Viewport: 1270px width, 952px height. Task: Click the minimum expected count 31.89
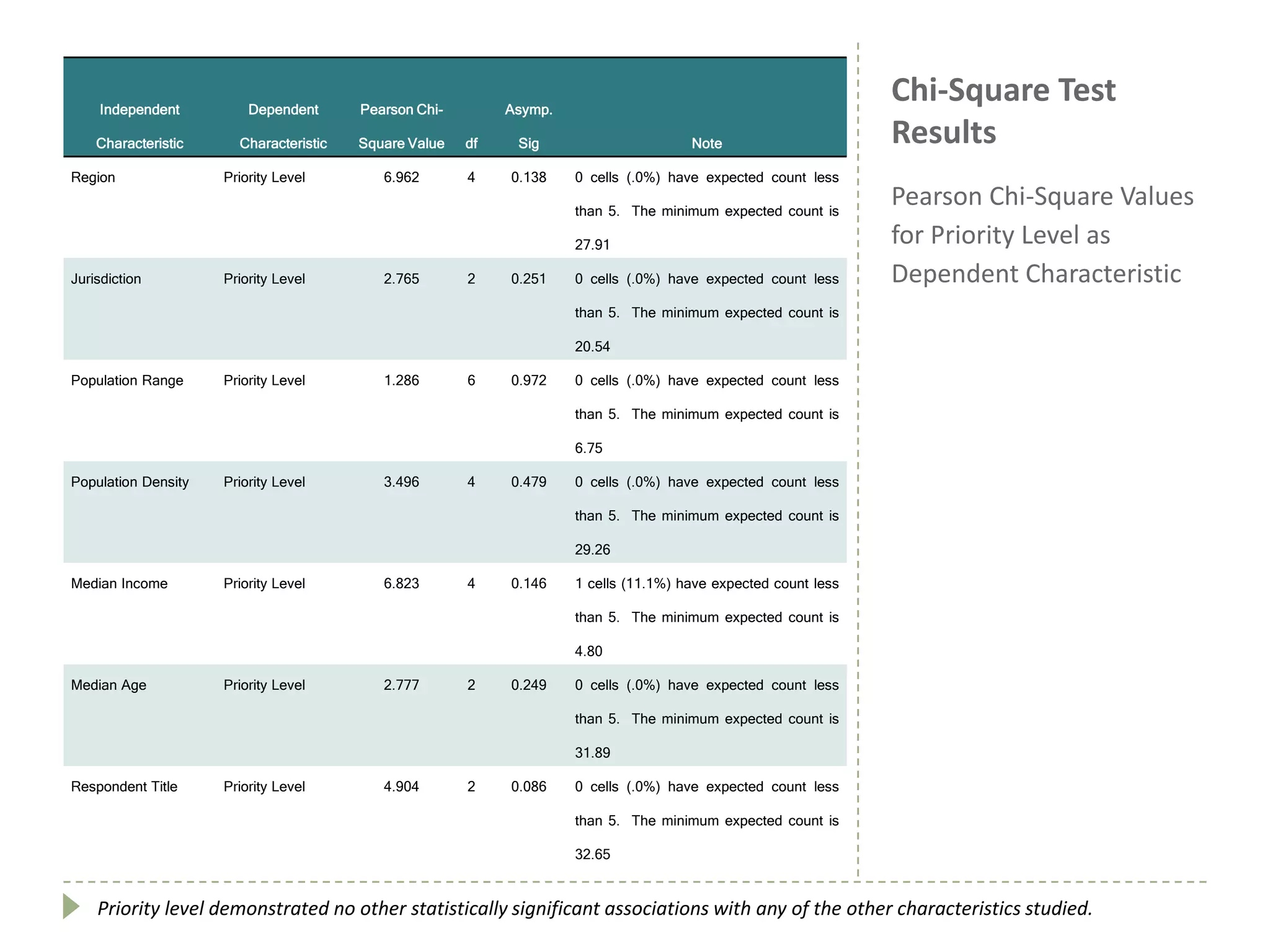592,753
